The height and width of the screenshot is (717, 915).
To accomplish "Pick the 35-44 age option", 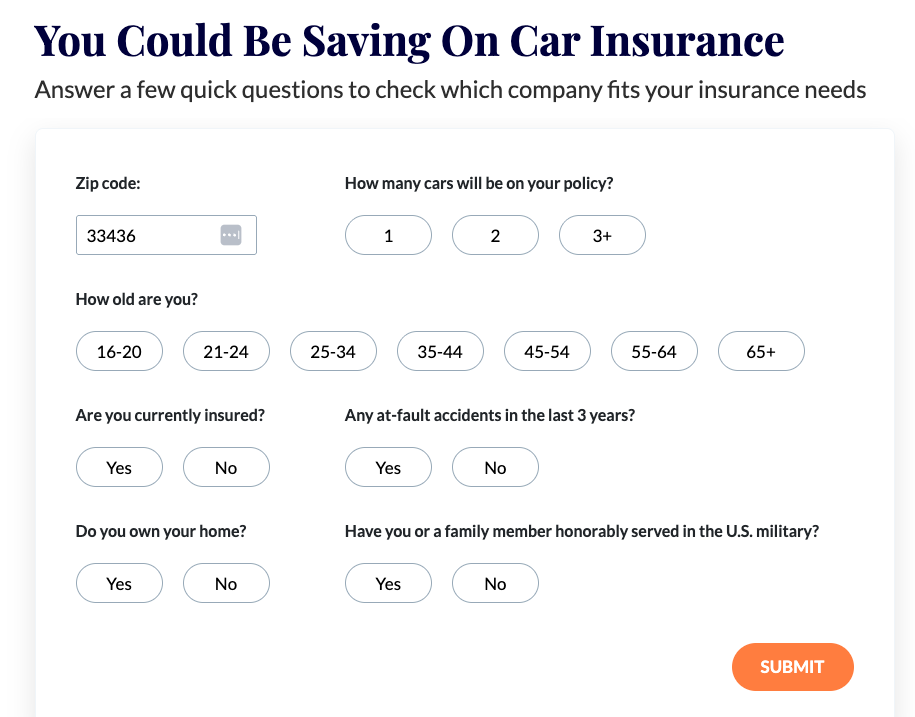I will [x=440, y=352].
